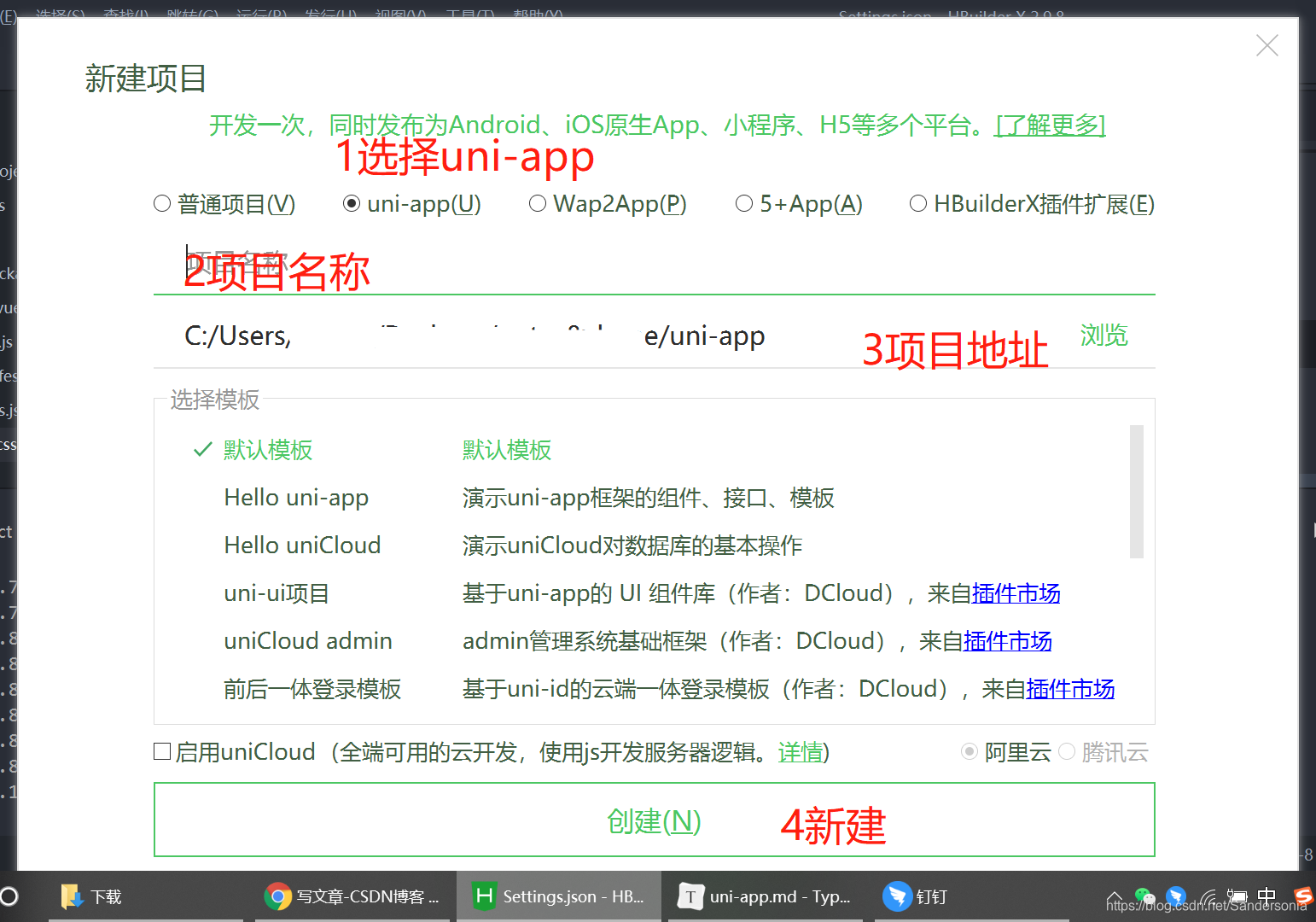The image size is (1316, 922).
Task: Click 浏览 to browse for folder
Action: point(1104,335)
